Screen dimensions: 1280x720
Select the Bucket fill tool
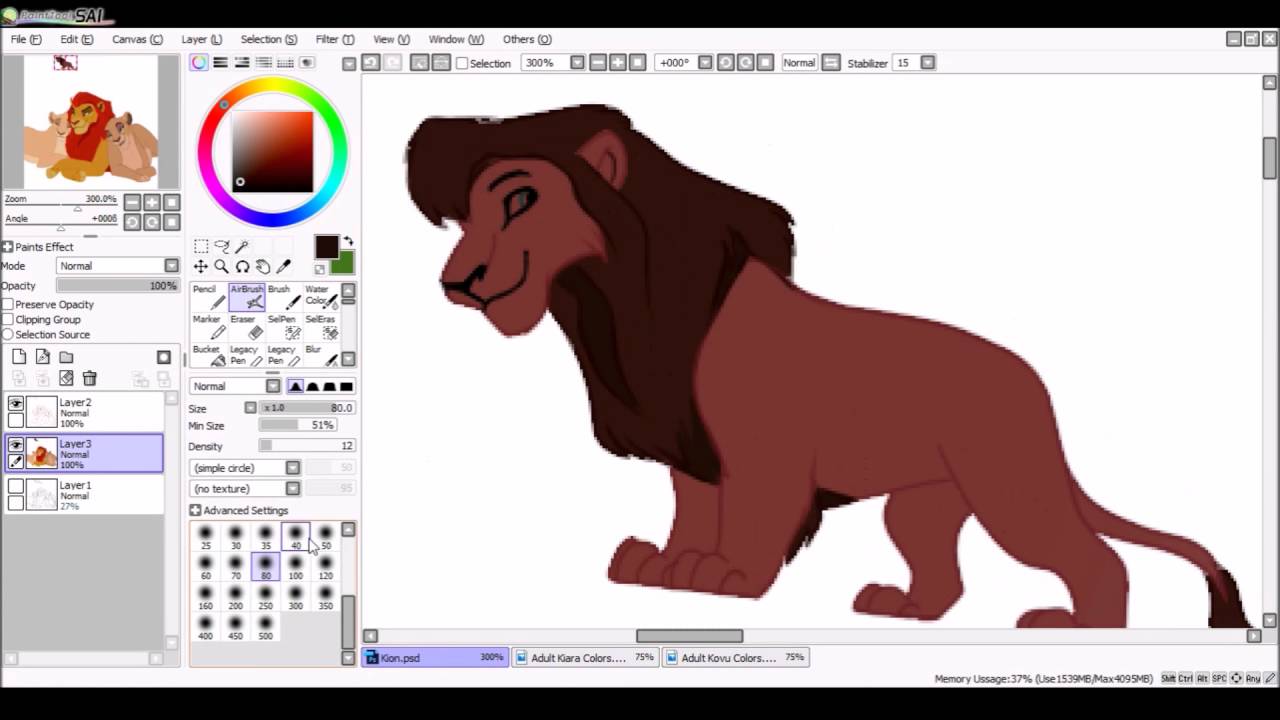click(x=209, y=356)
